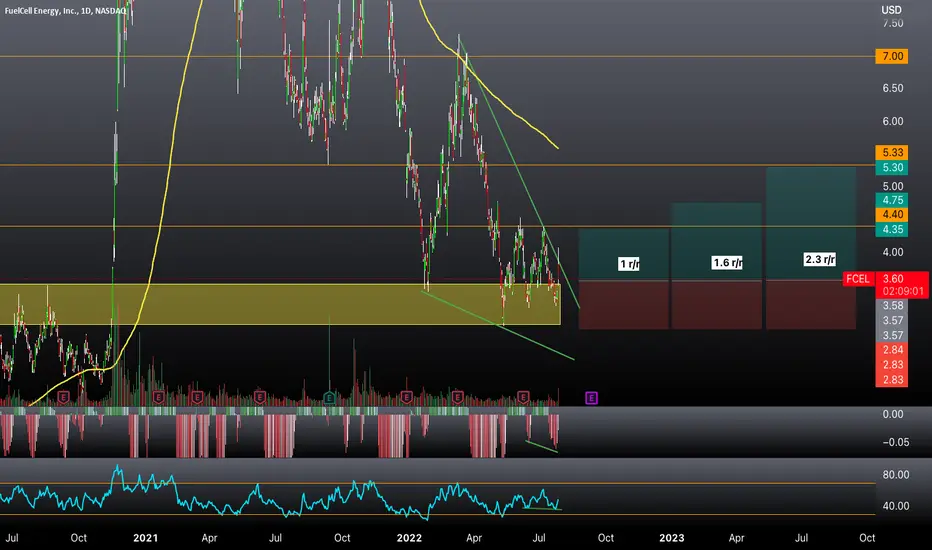Click the 2.3 r/r position label
The image size is (932, 550).
point(820,259)
